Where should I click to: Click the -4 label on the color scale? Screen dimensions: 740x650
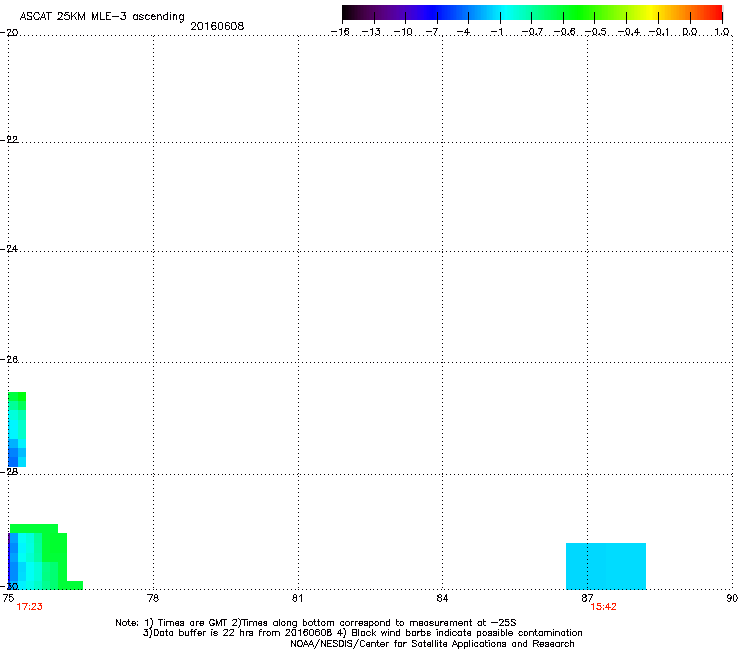pos(463,32)
